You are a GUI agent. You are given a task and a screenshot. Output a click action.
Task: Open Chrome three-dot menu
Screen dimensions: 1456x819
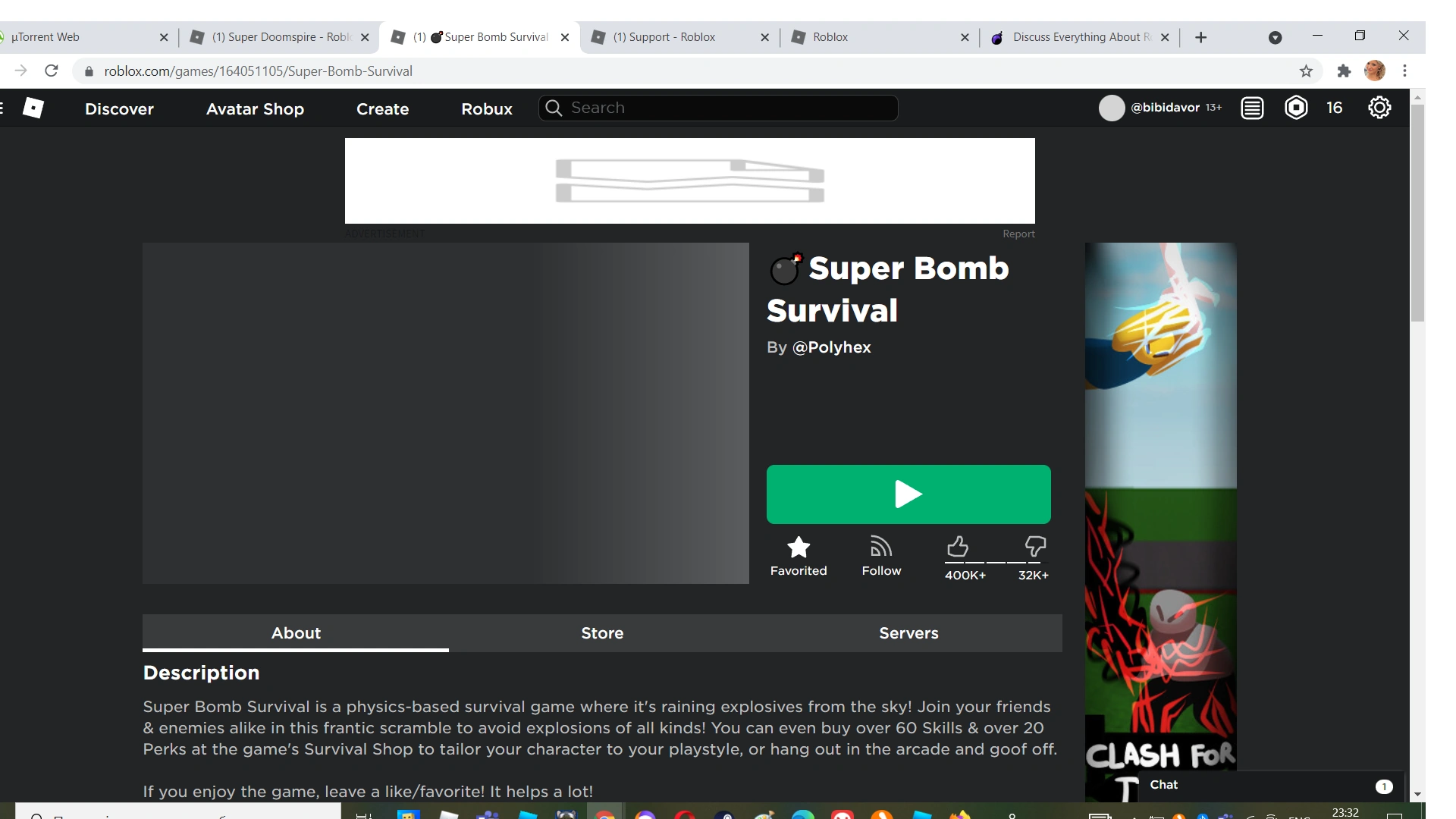pos(1404,71)
